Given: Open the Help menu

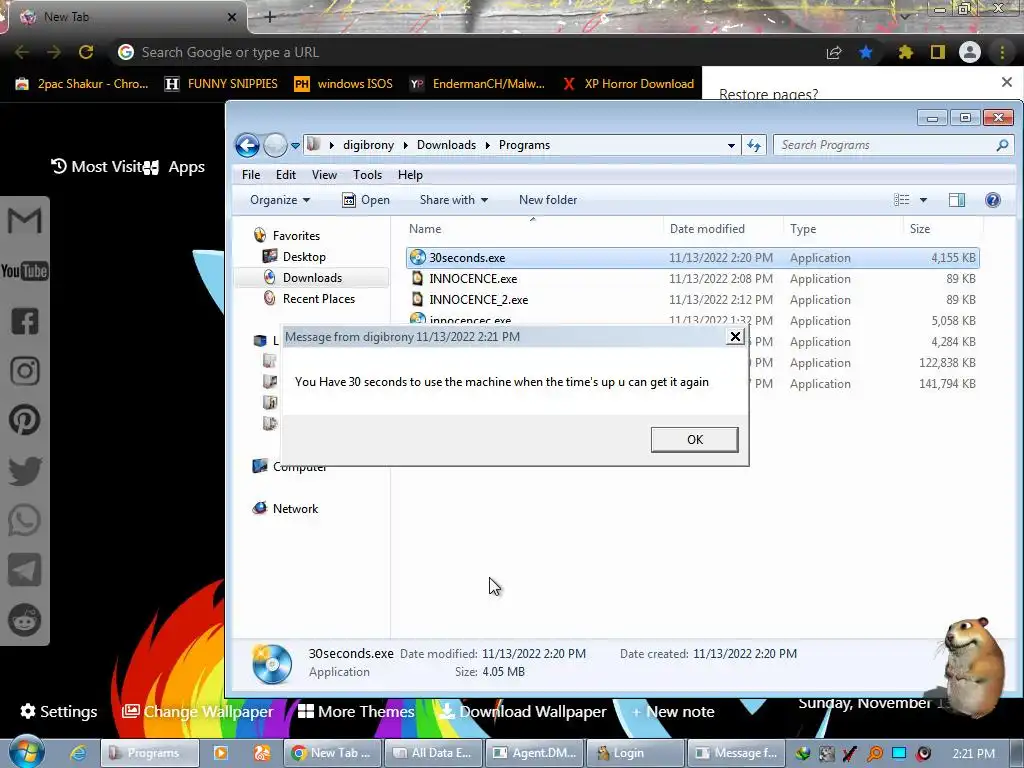Looking at the screenshot, I should tap(410, 175).
